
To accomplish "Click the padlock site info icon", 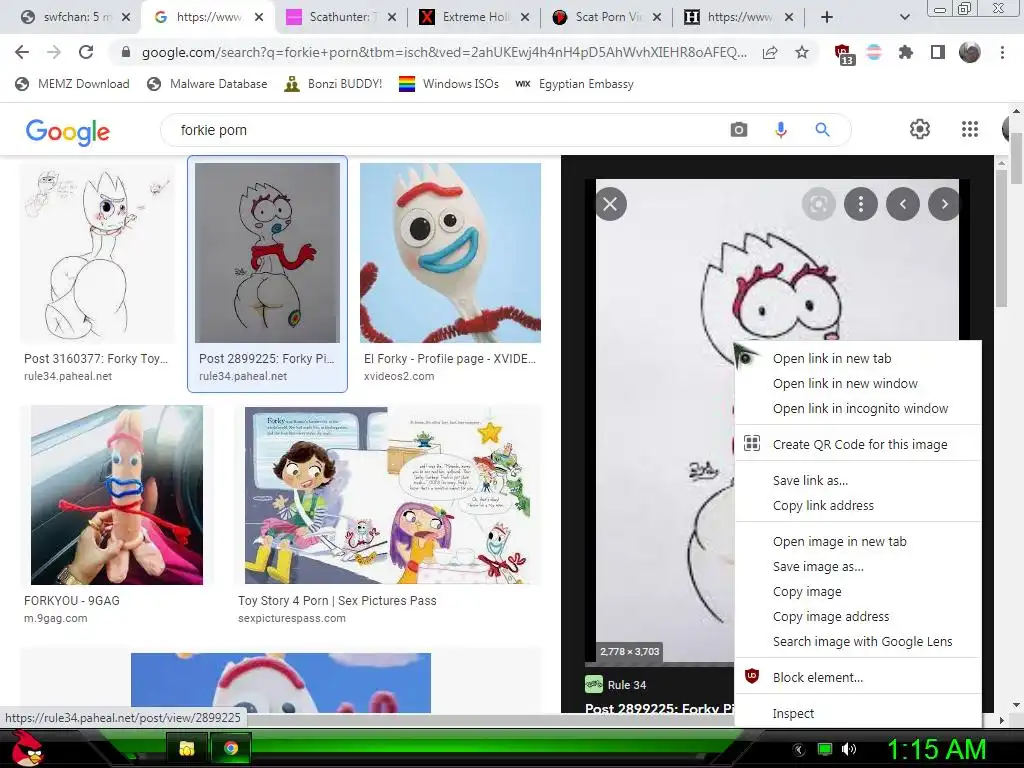I will (126, 52).
